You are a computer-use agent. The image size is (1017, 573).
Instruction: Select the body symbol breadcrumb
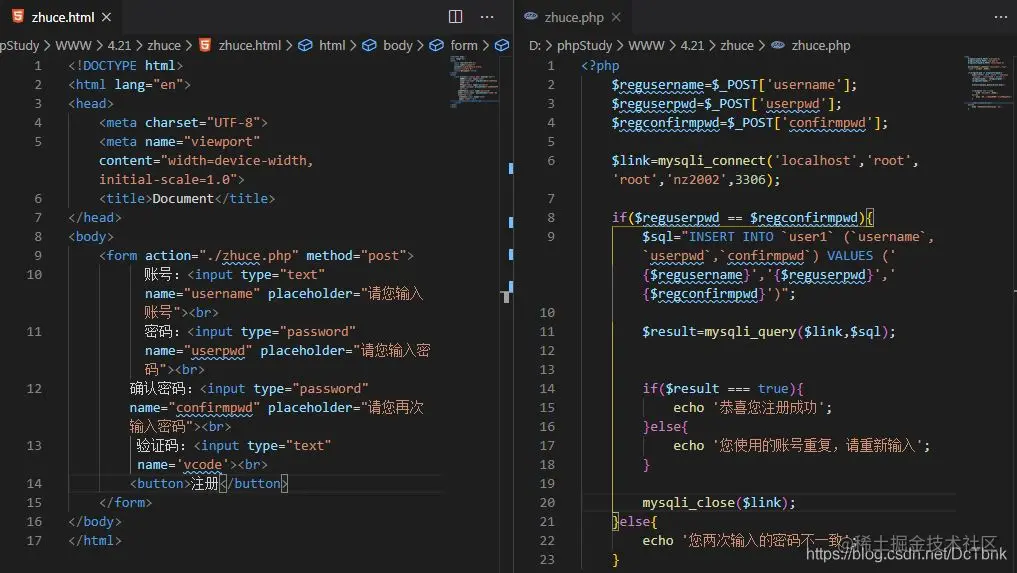click(x=398, y=45)
